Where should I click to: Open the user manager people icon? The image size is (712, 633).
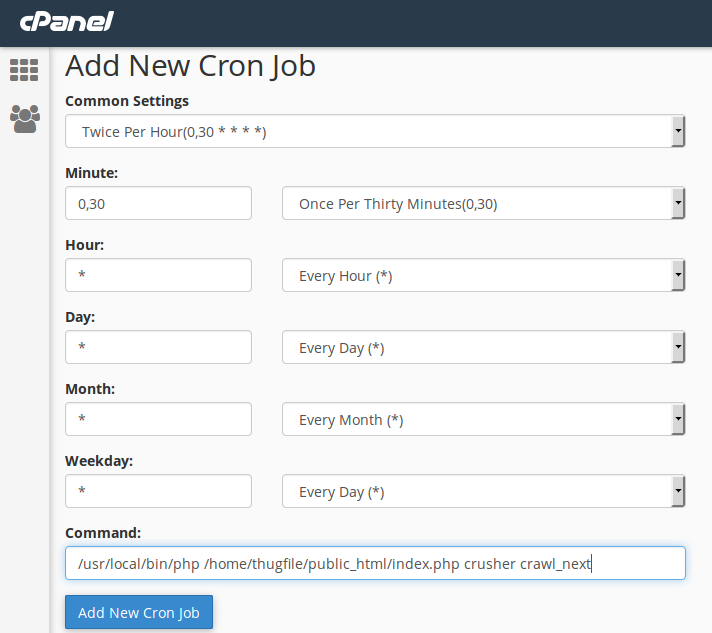[x=24, y=119]
